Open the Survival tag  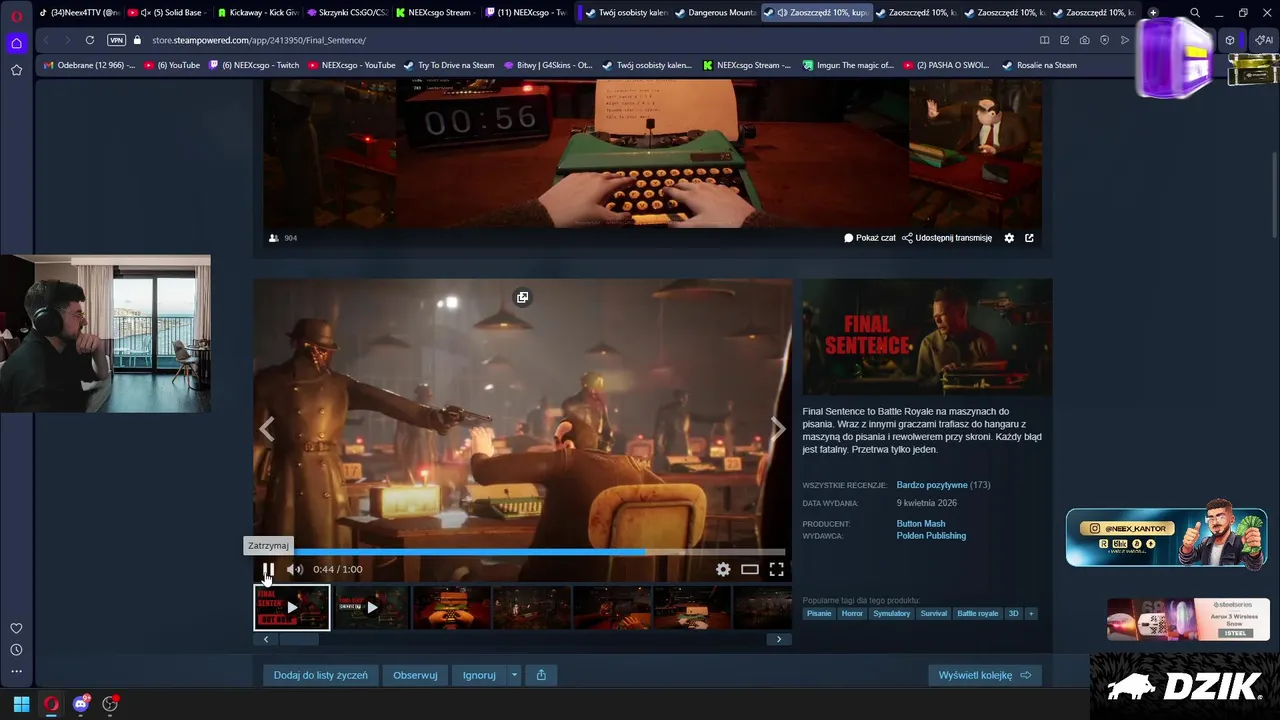click(934, 613)
